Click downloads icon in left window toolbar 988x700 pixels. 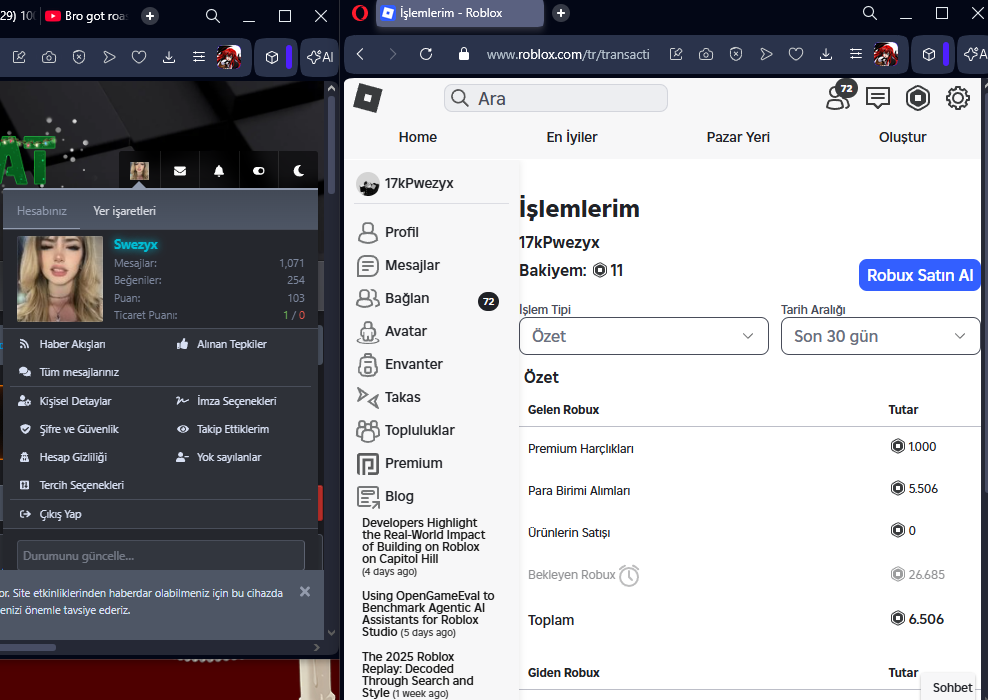pos(169,57)
